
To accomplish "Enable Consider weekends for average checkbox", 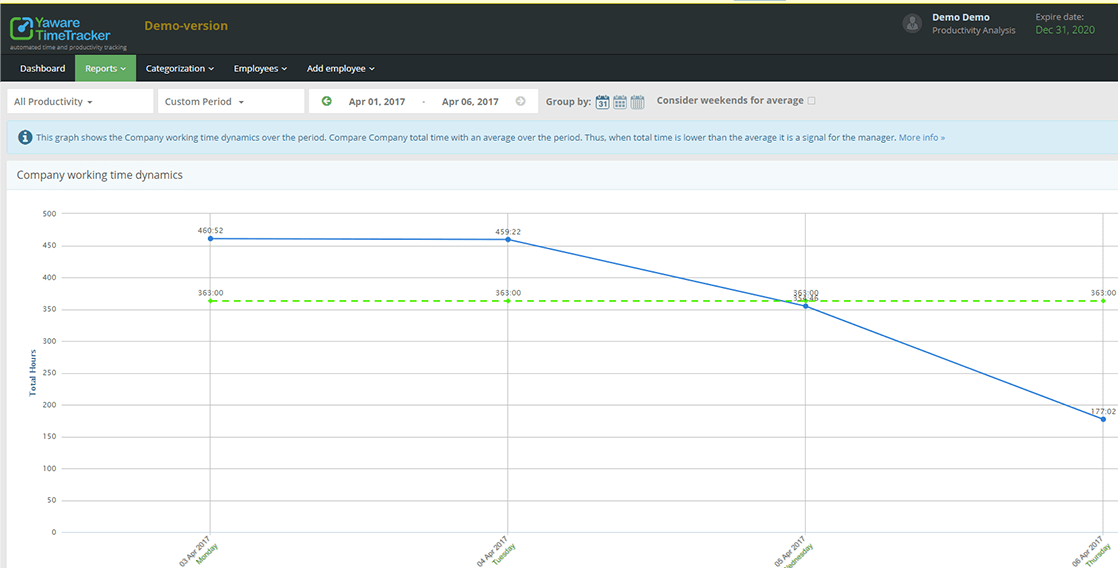I will tap(811, 100).
